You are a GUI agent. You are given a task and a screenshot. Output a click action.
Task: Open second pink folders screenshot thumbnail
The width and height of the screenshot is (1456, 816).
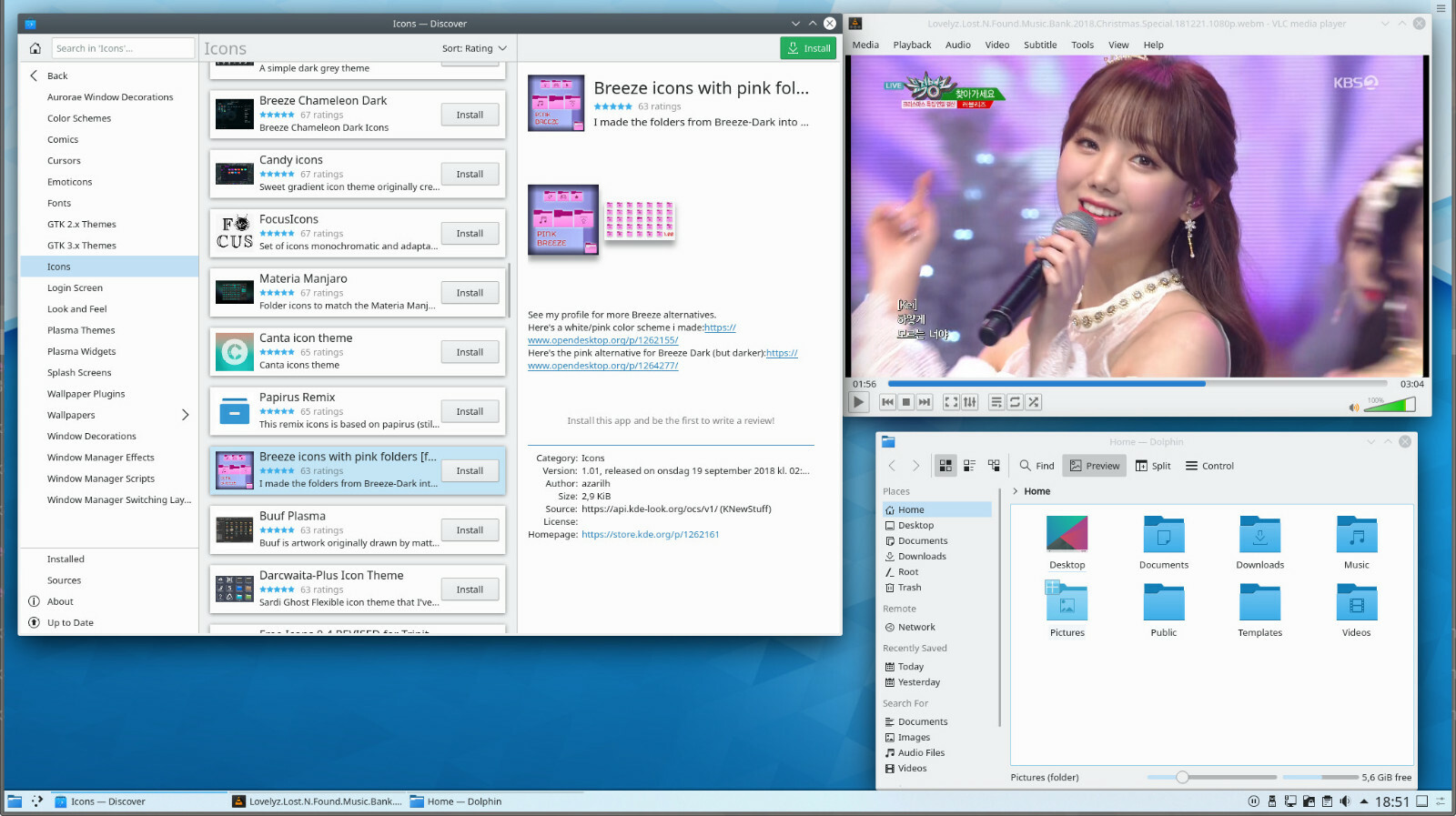tap(640, 221)
